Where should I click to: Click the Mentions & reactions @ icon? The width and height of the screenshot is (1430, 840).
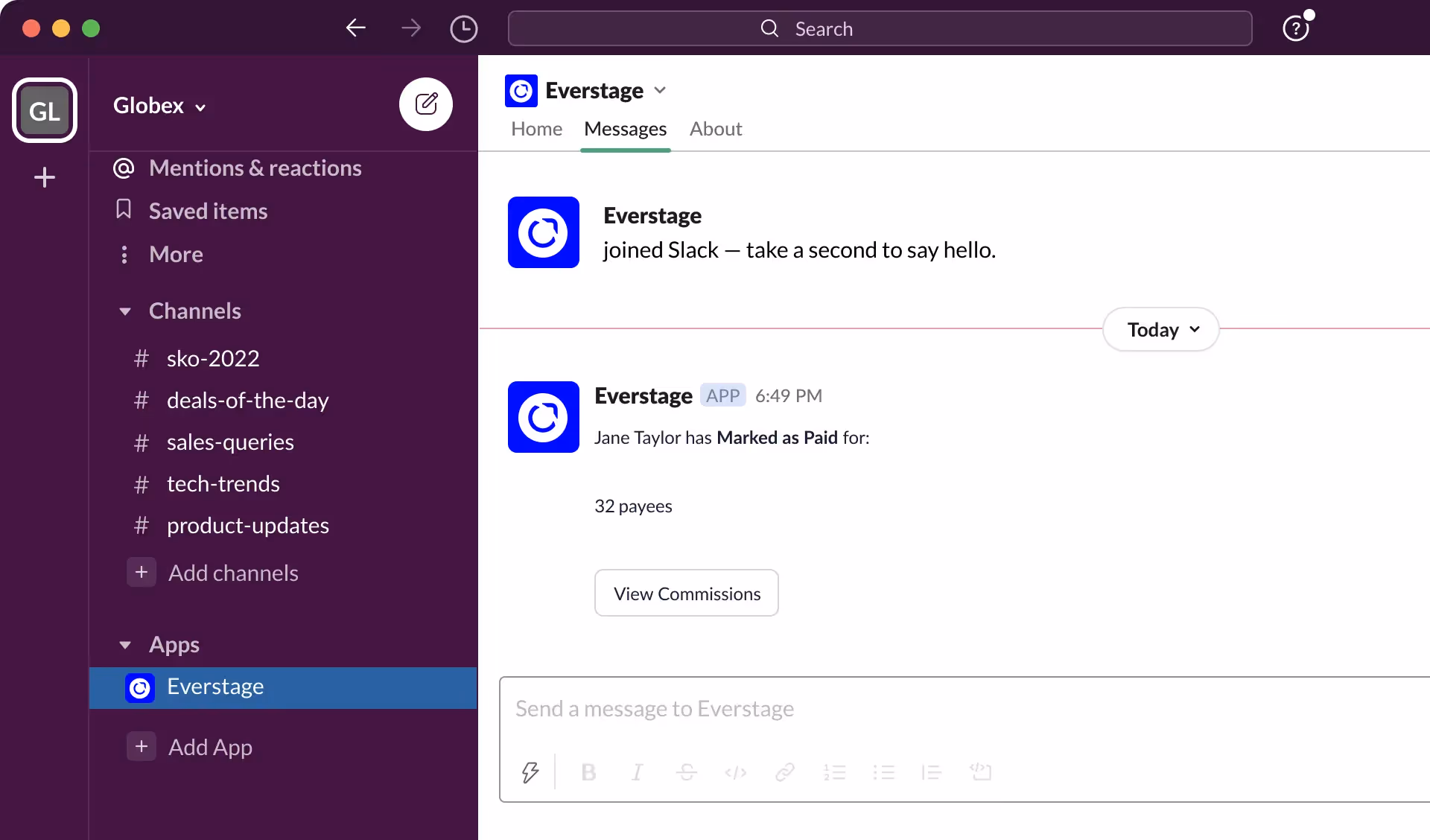point(124,168)
